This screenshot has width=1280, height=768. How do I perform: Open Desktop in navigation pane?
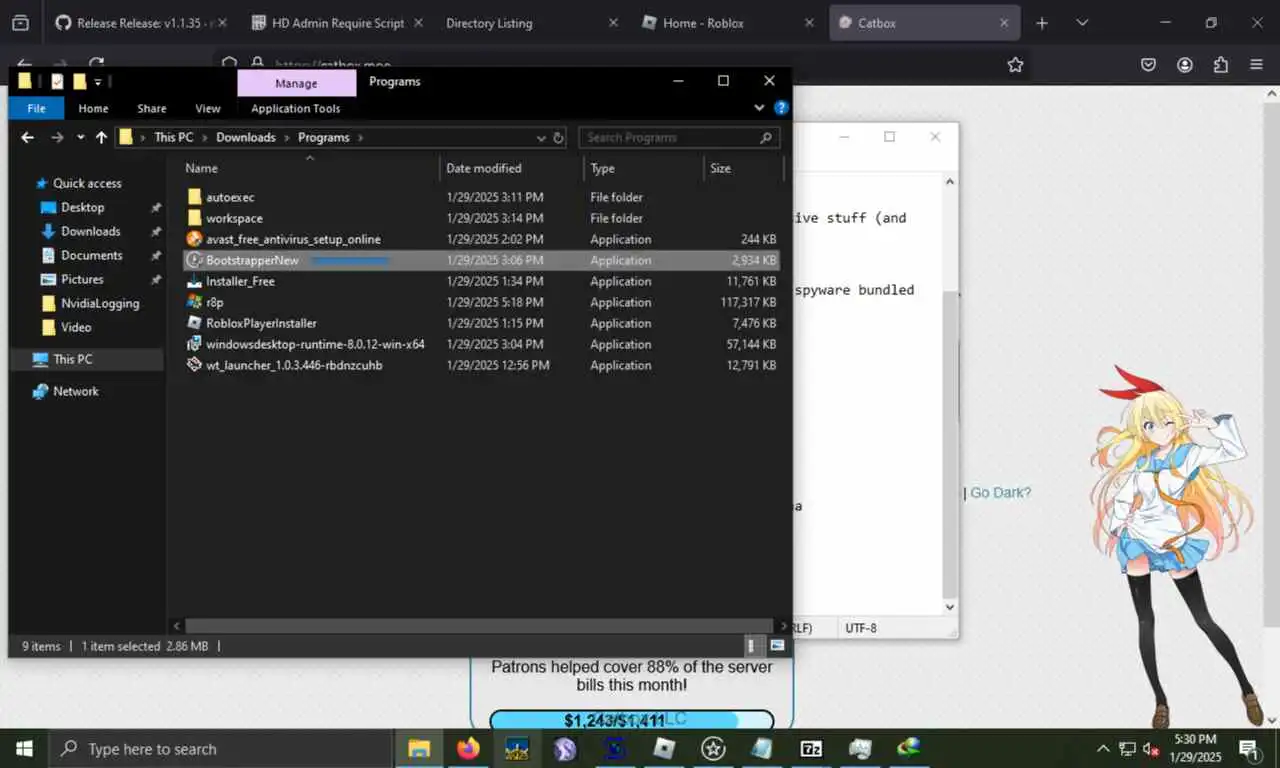tap(82, 207)
